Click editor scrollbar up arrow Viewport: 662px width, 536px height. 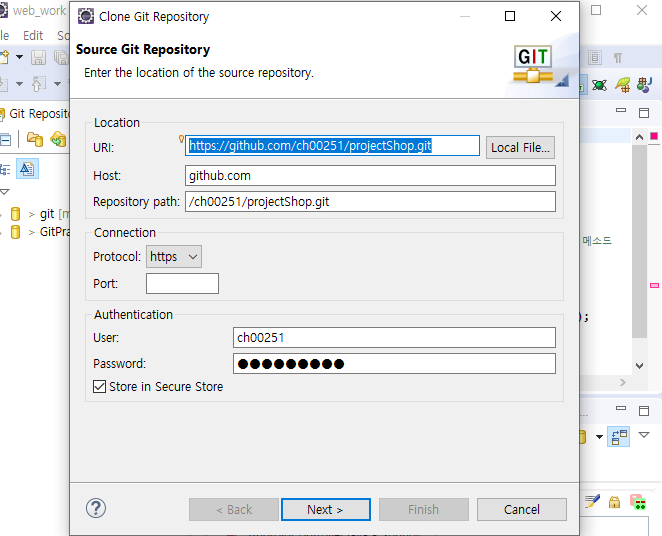[x=639, y=137]
